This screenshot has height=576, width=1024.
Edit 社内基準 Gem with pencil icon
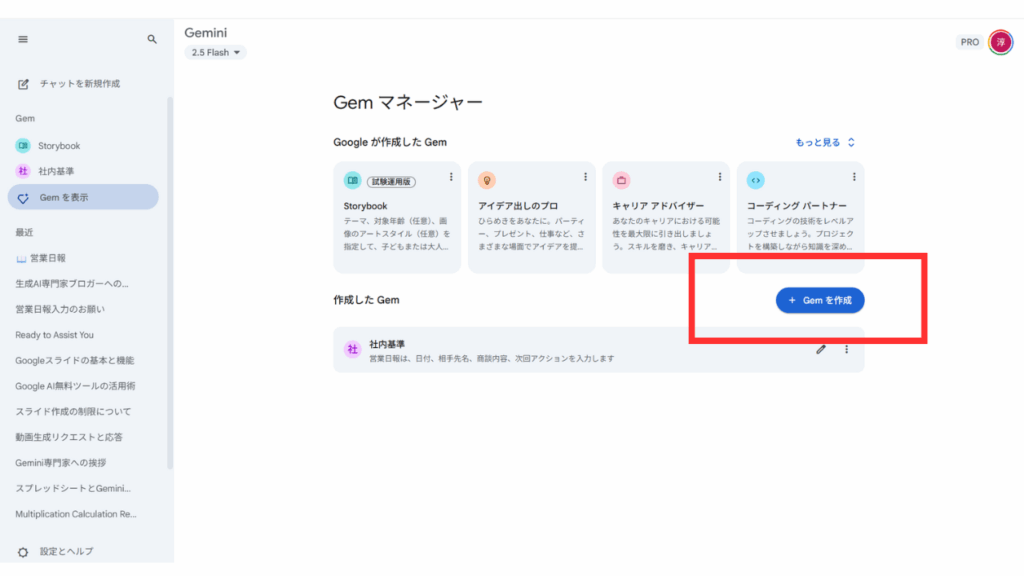(x=821, y=349)
